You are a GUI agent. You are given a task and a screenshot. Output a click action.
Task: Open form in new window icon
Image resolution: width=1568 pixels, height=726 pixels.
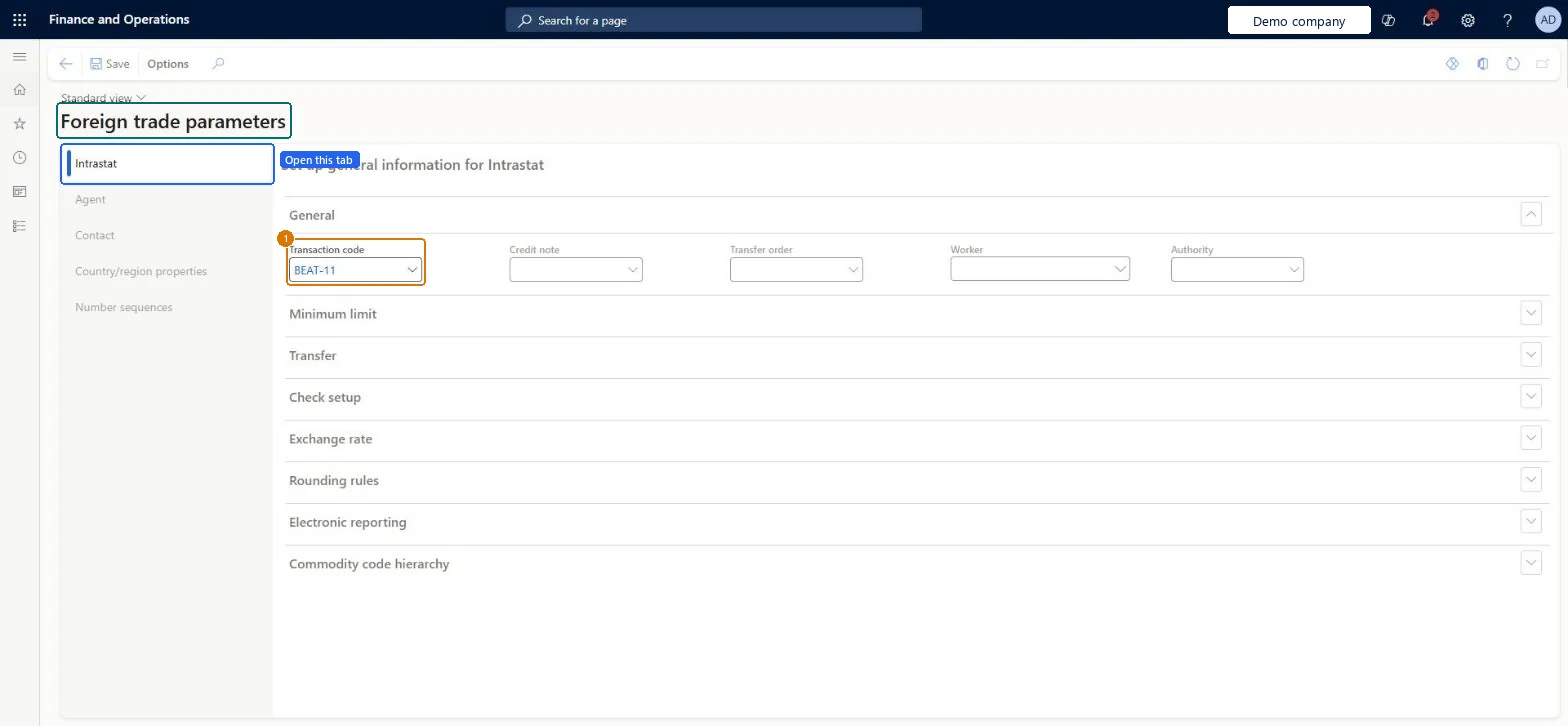1543,64
